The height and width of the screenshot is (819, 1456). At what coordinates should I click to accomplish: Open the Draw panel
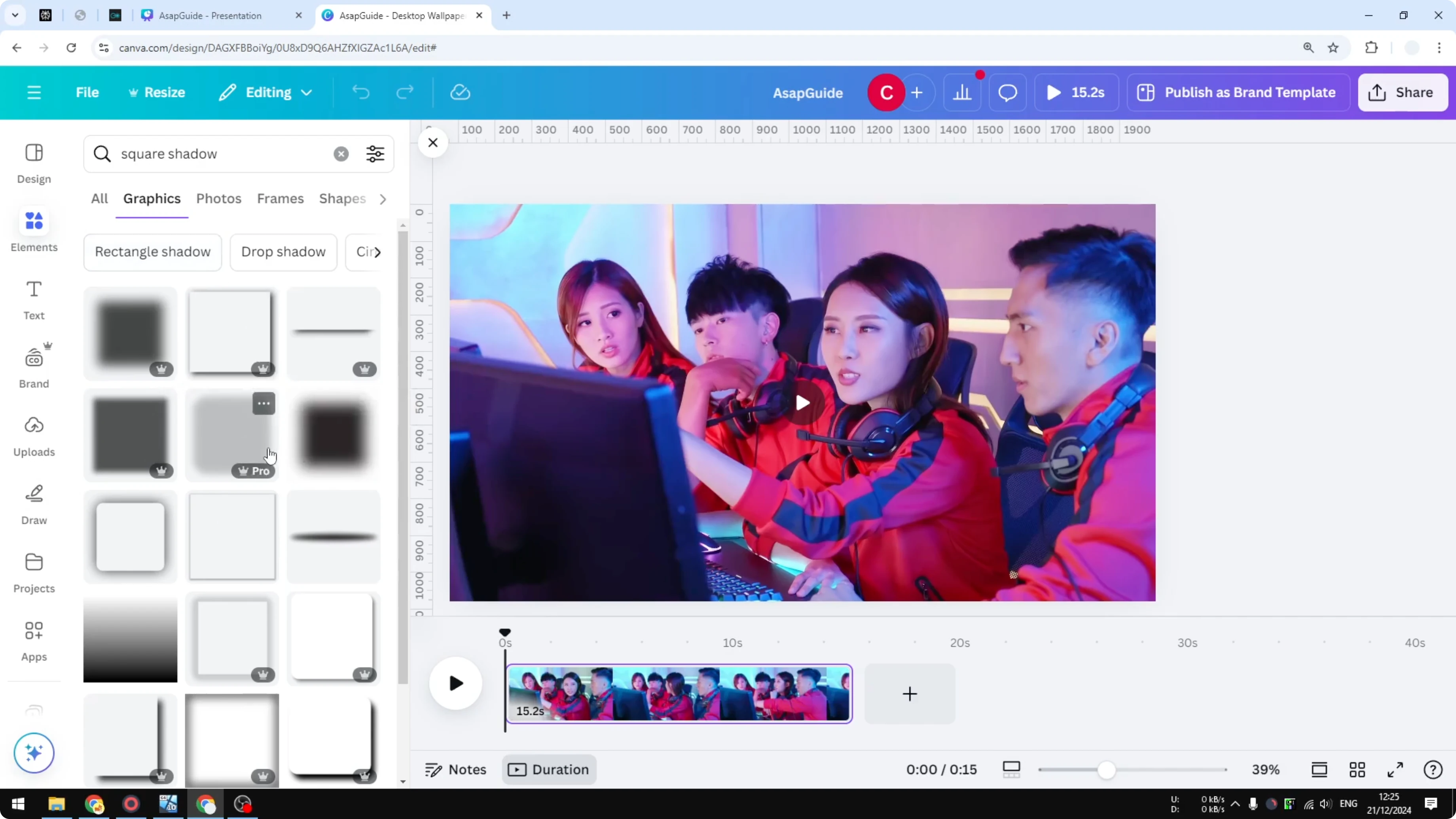pos(33,502)
